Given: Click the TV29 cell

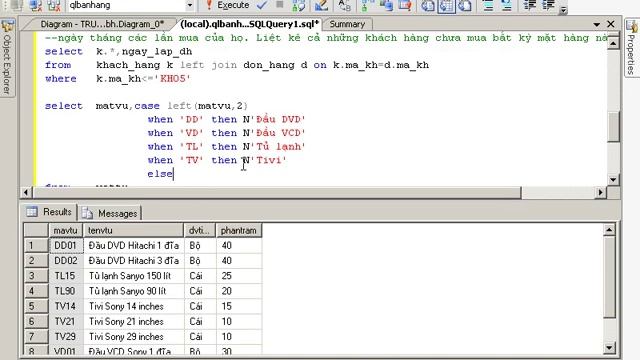Looking at the screenshot, I should 66,337.
